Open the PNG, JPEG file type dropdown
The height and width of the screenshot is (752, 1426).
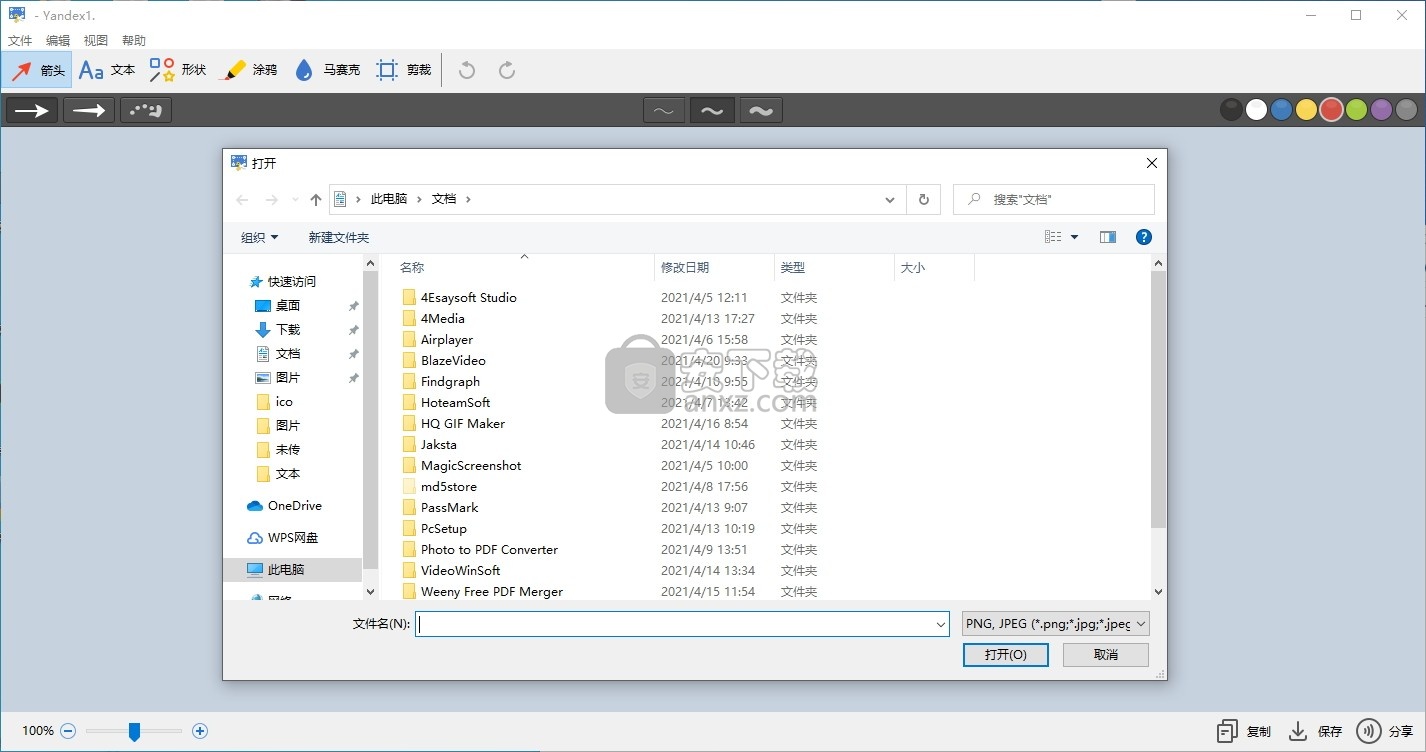click(x=1055, y=624)
